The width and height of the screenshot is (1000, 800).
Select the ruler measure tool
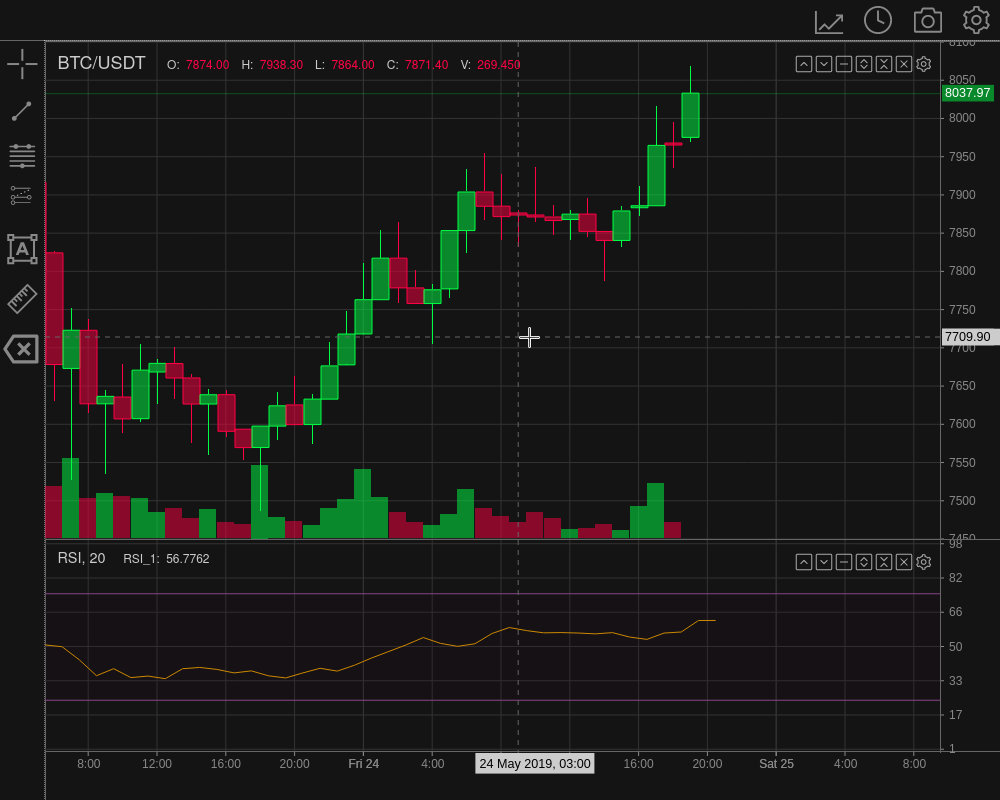coord(22,299)
